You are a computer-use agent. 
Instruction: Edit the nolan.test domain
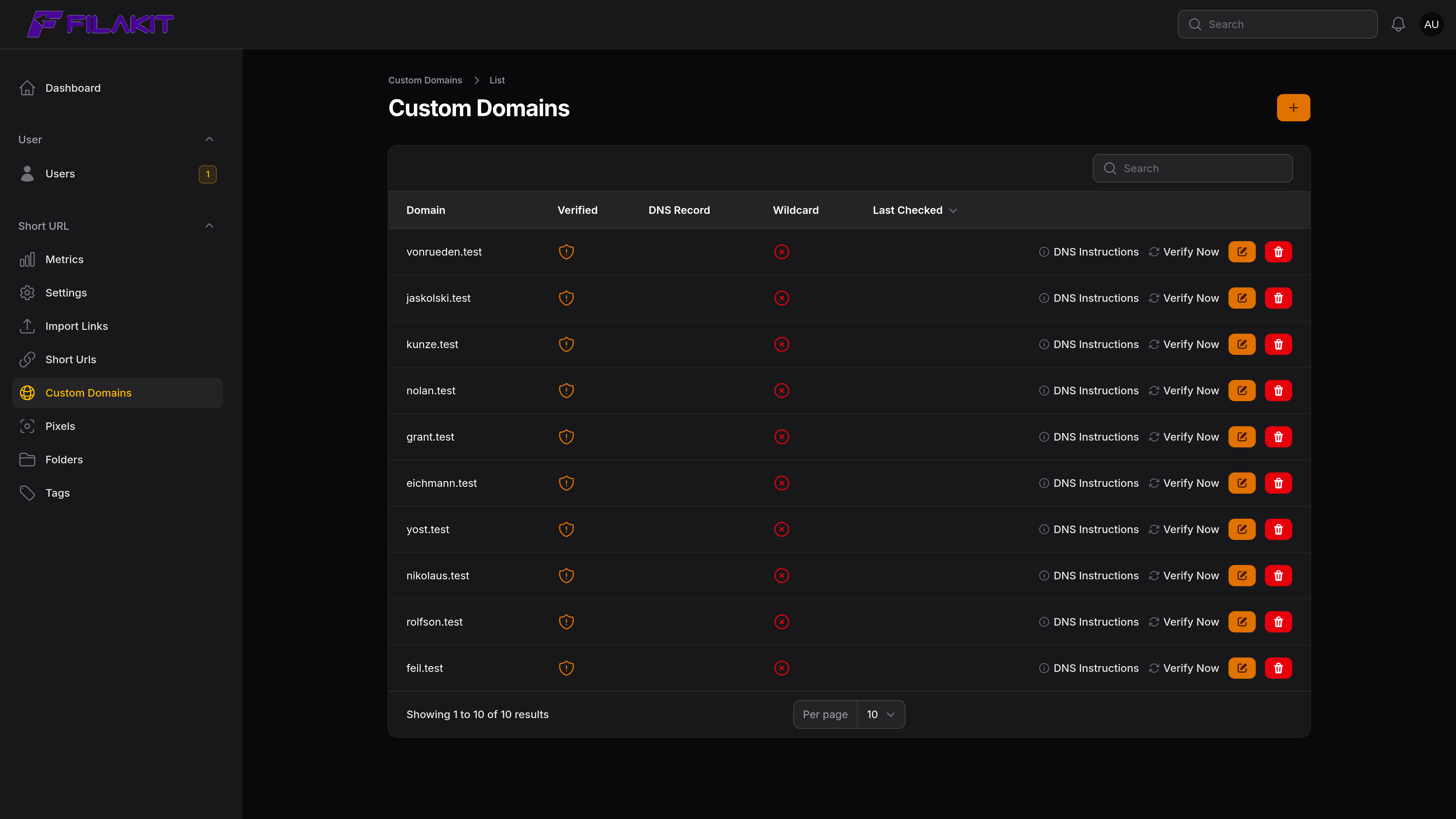pyautogui.click(x=1242, y=391)
